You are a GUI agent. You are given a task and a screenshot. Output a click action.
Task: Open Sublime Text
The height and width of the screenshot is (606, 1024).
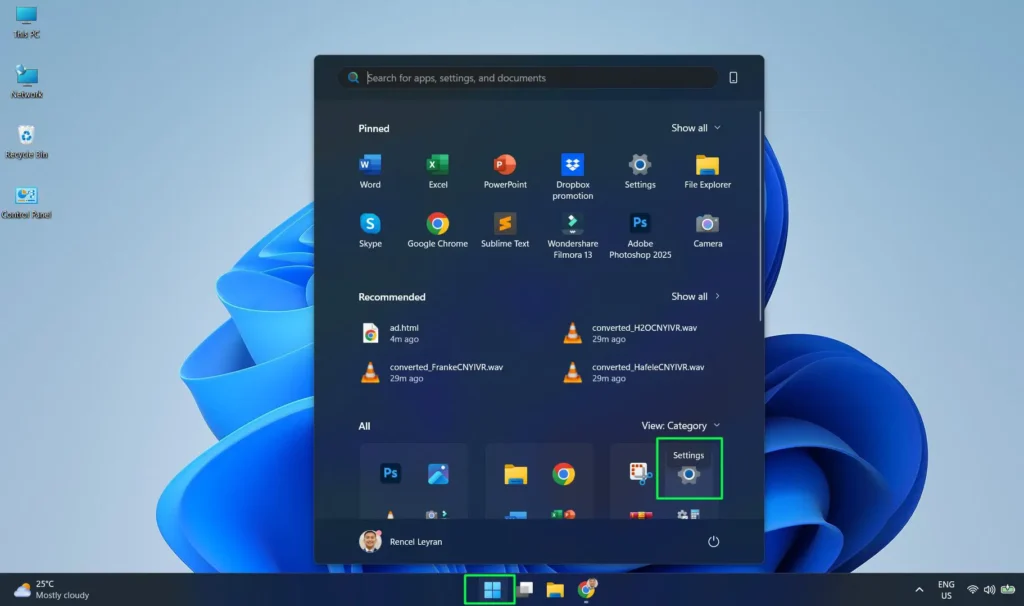(505, 226)
